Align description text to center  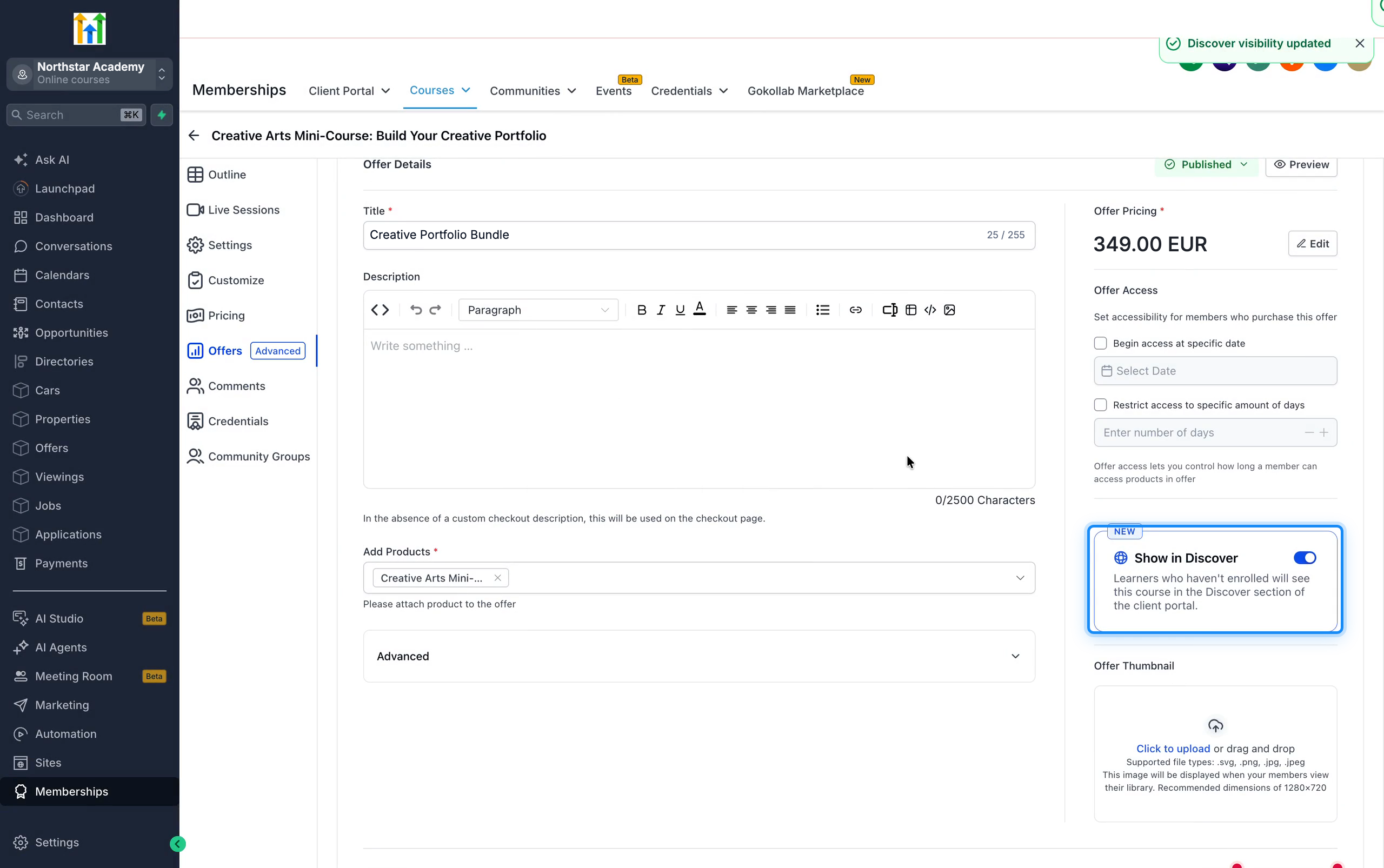pos(751,310)
